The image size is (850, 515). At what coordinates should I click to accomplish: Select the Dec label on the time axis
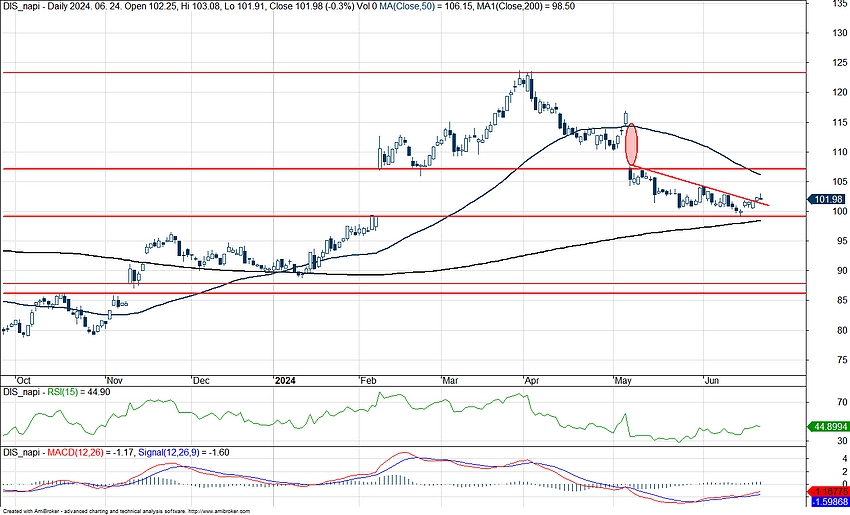(x=201, y=381)
